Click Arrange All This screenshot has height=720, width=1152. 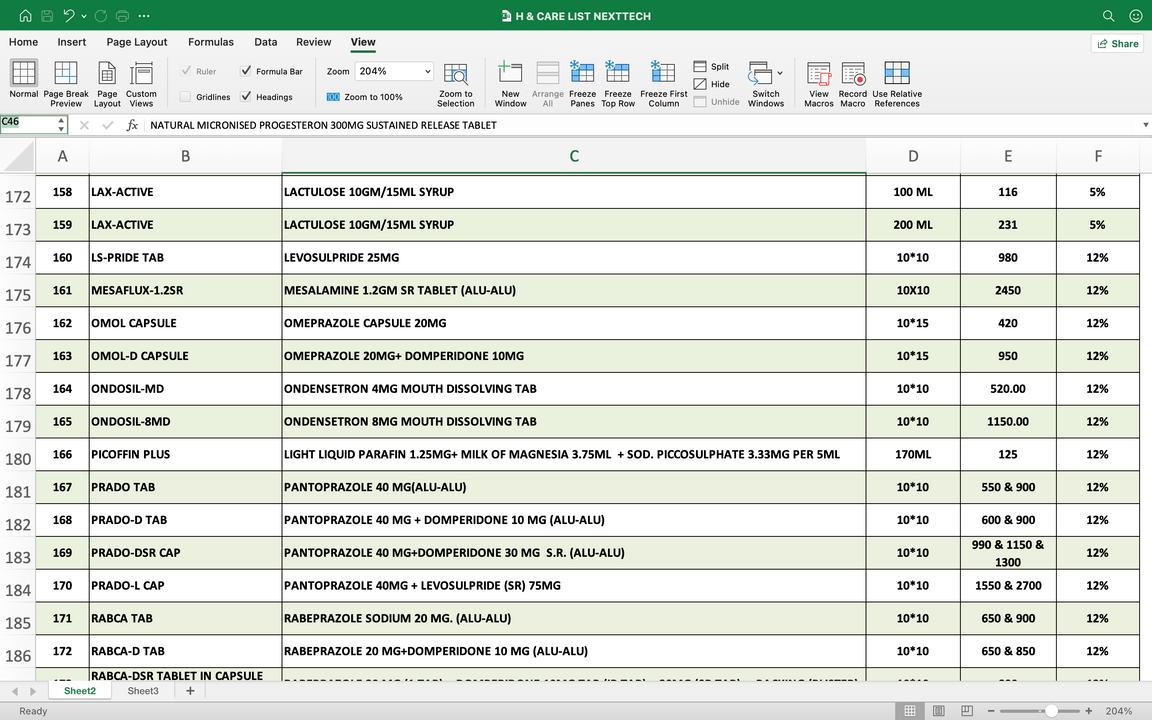coord(547,84)
